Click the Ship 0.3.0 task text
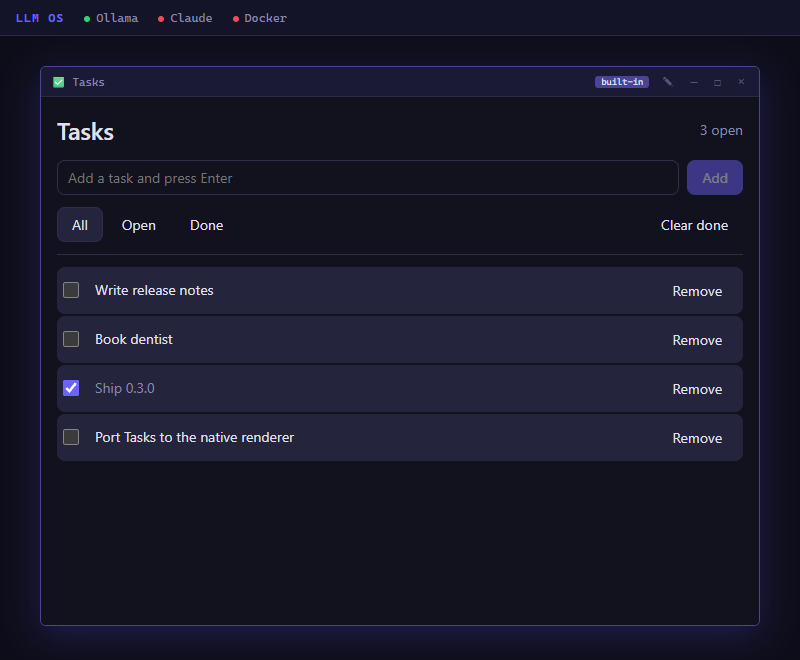Viewport: 800px width, 660px height. coord(124,388)
